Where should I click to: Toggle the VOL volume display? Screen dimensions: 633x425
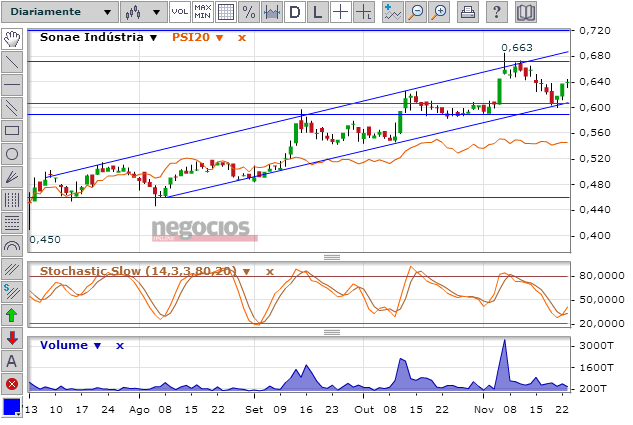pyautogui.click(x=180, y=12)
